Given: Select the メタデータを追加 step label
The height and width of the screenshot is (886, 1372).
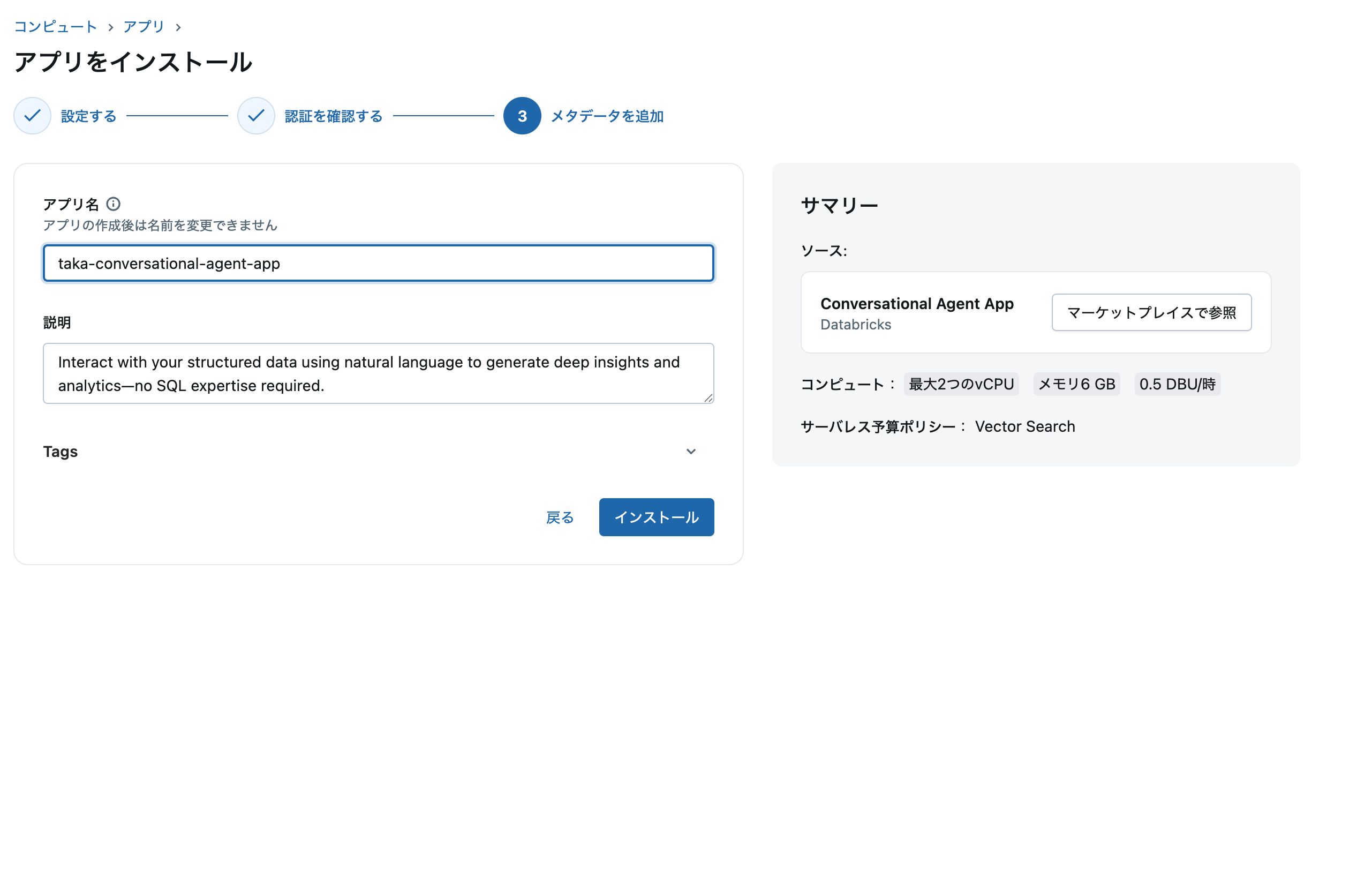Looking at the screenshot, I should click(x=607, y=116).
